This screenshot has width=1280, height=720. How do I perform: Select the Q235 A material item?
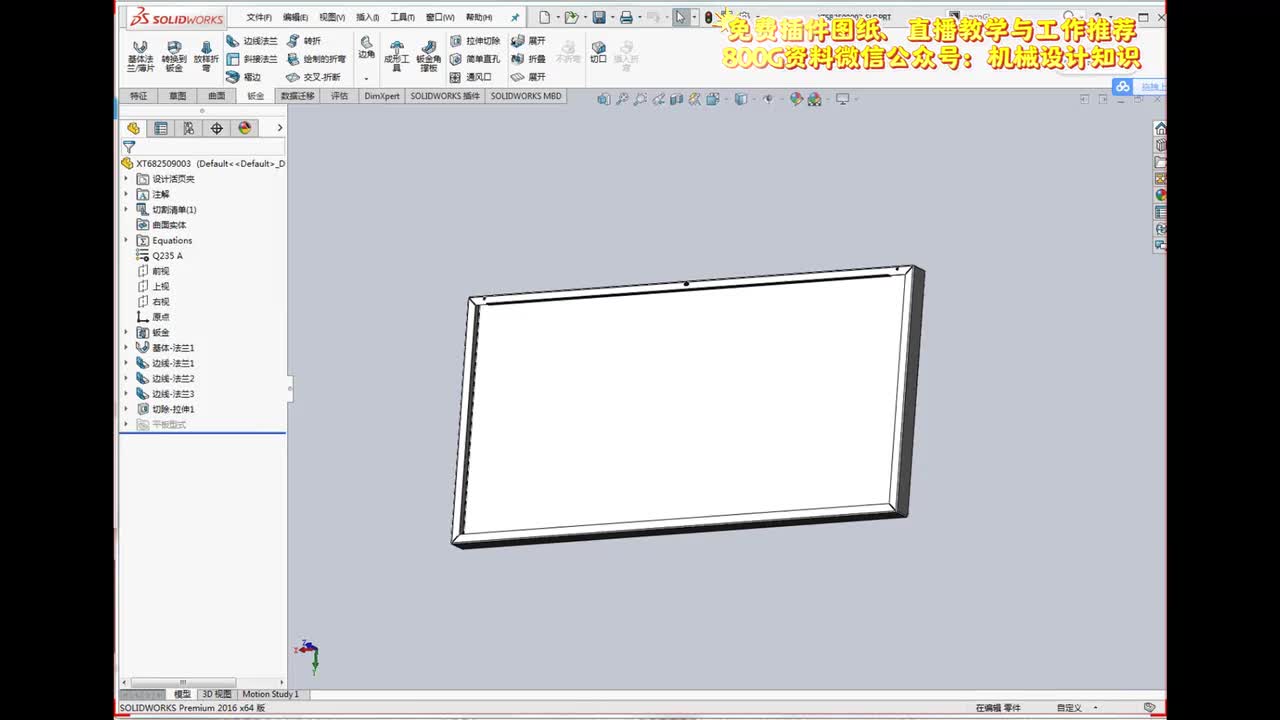click(159, 256)
